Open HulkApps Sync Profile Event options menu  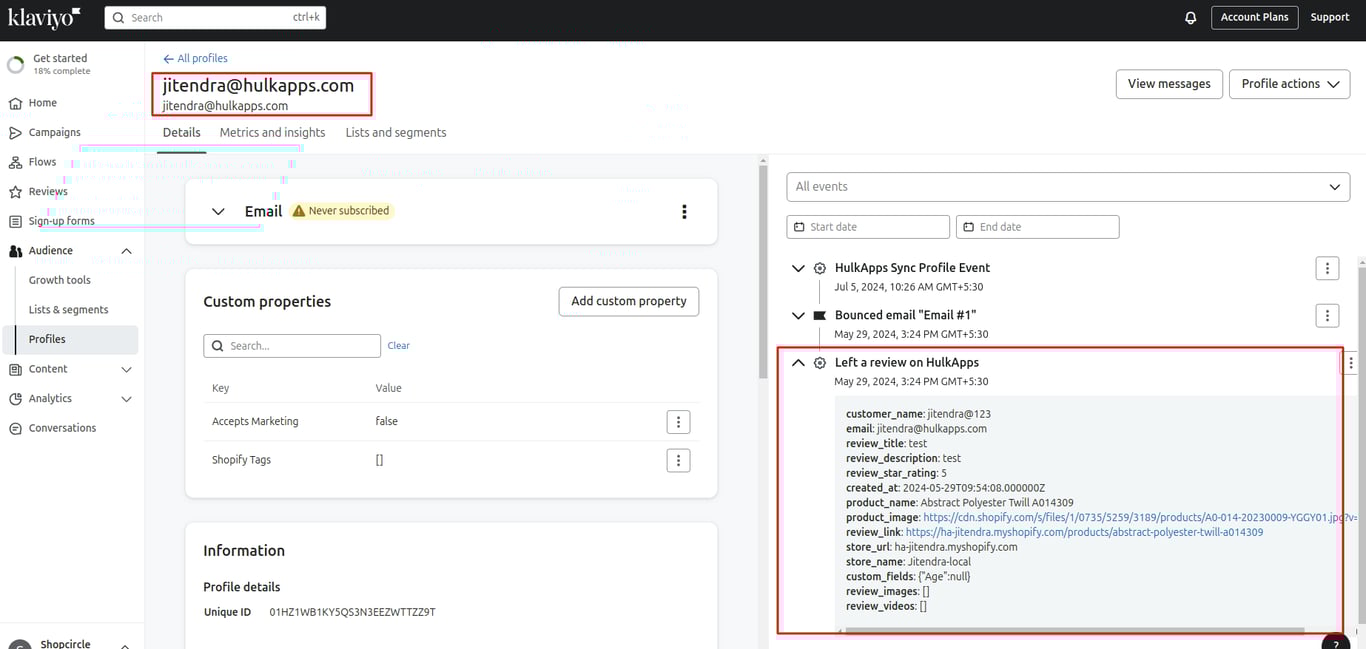pos(1327,268)
